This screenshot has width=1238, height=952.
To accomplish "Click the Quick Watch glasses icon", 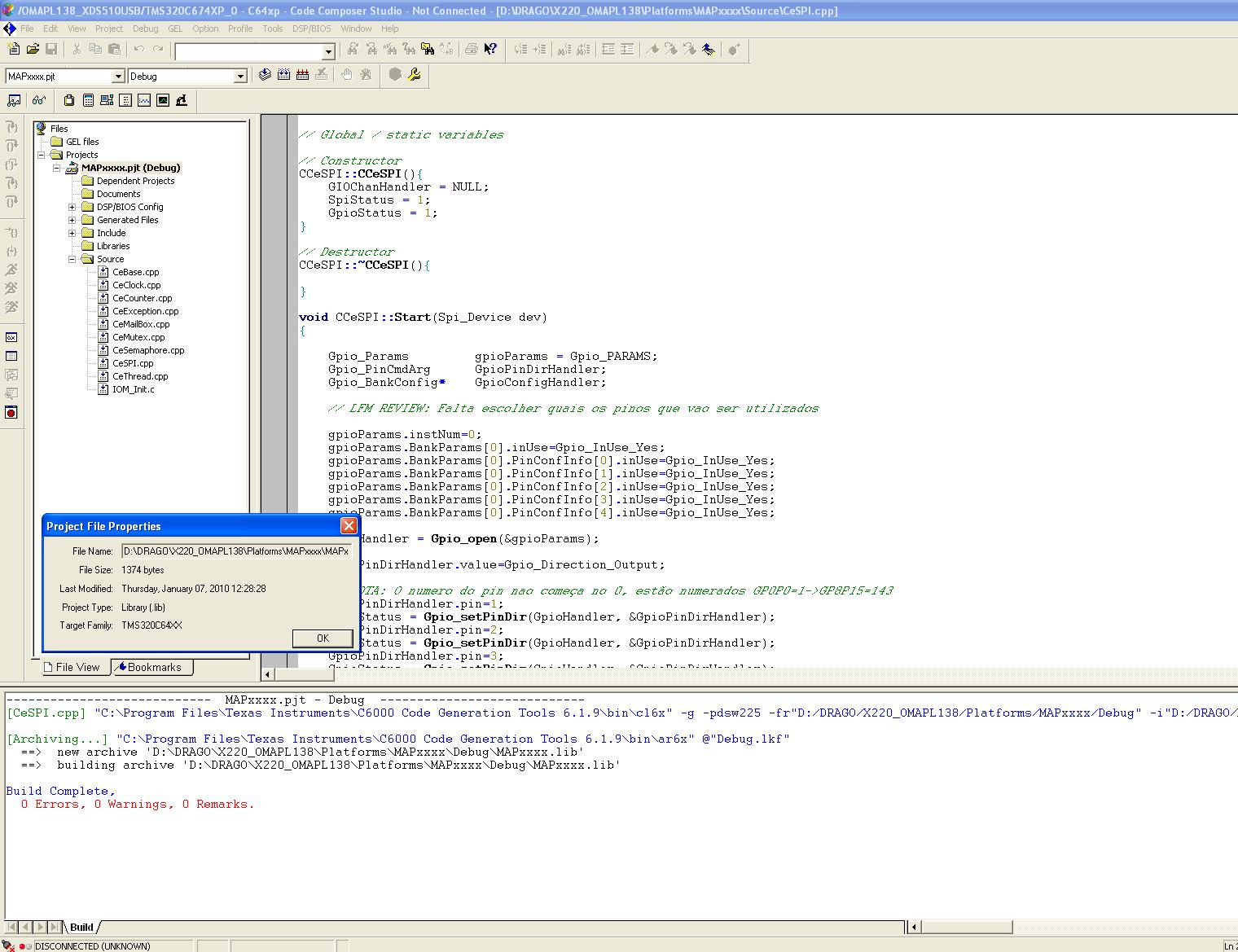I will pyautogui.click(x=38, y=101).
